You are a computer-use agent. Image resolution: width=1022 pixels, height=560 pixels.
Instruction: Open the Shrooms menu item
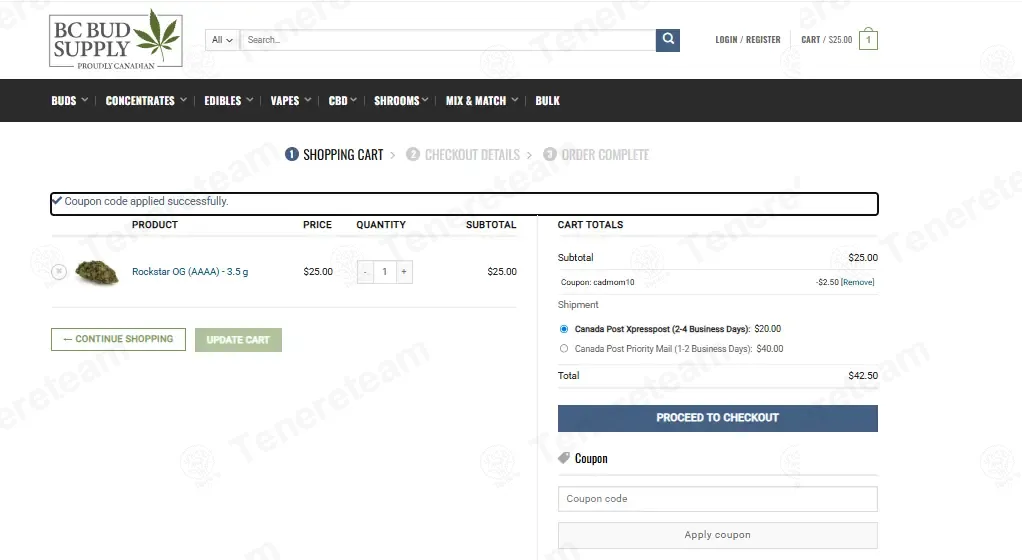coord(396,100)
